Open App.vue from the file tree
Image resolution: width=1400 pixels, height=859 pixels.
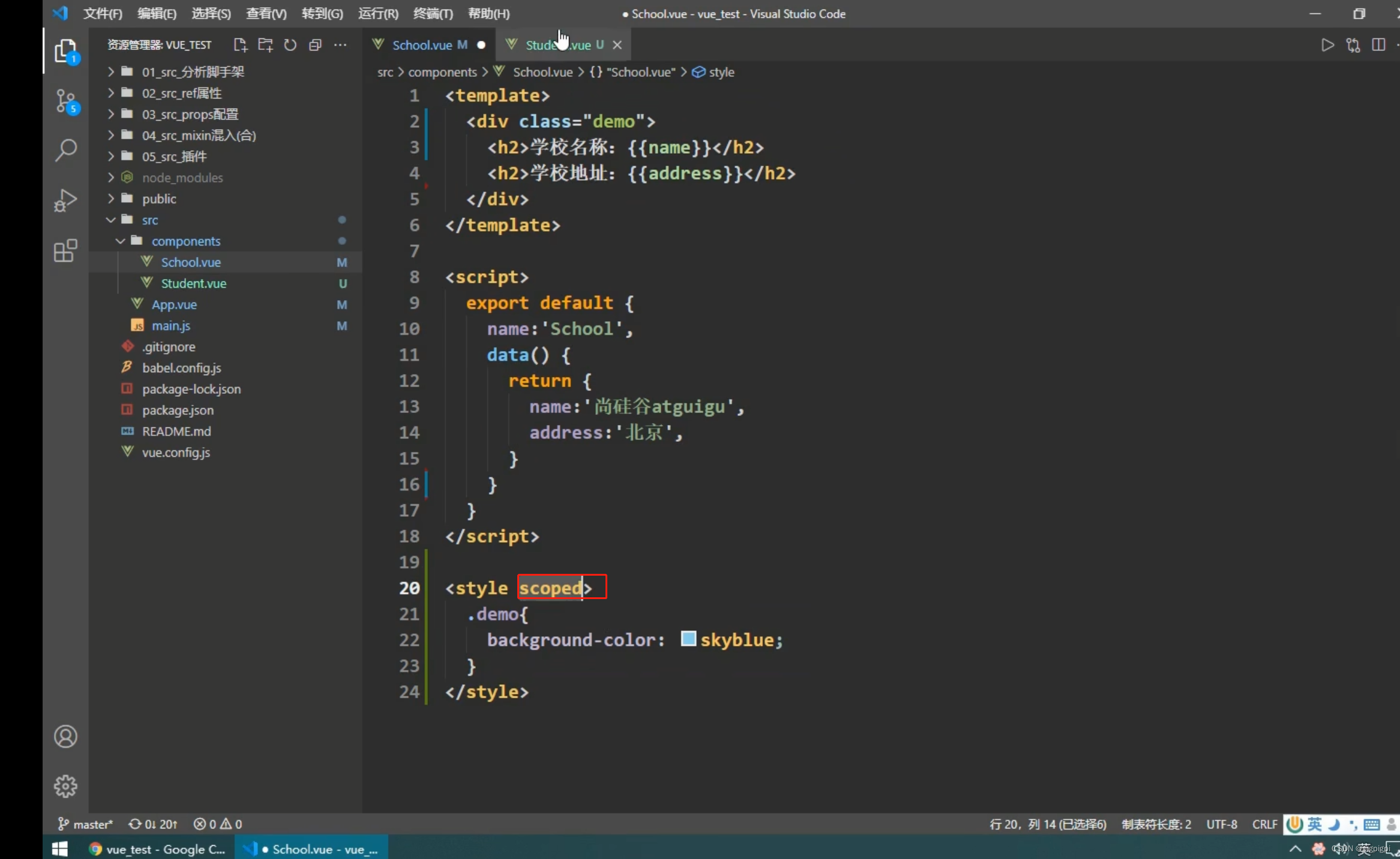[226, 304]
